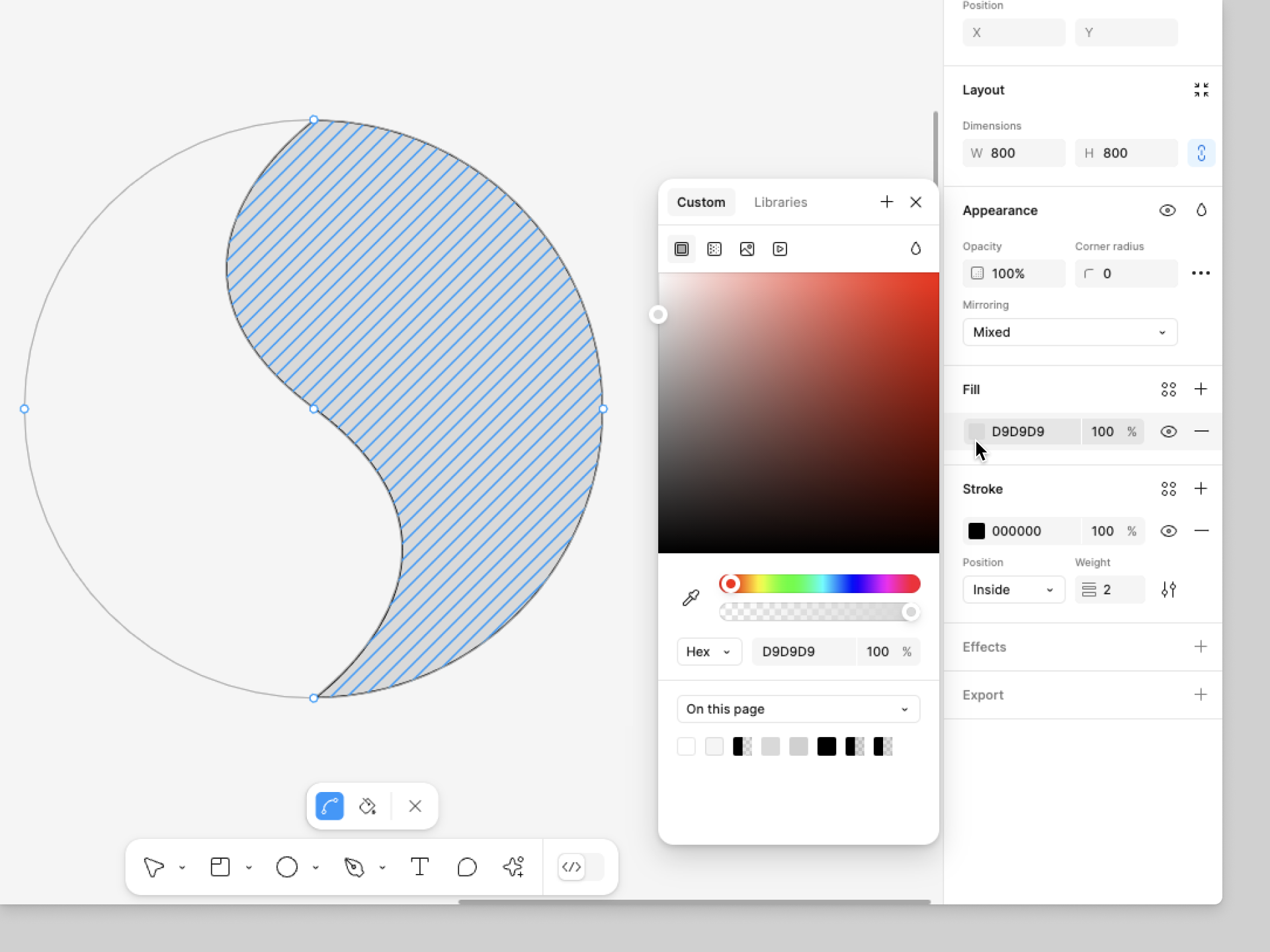This screenshot has width=1270, height=952.
Task: Add an Export setting
Action: tap(1201, 694)
